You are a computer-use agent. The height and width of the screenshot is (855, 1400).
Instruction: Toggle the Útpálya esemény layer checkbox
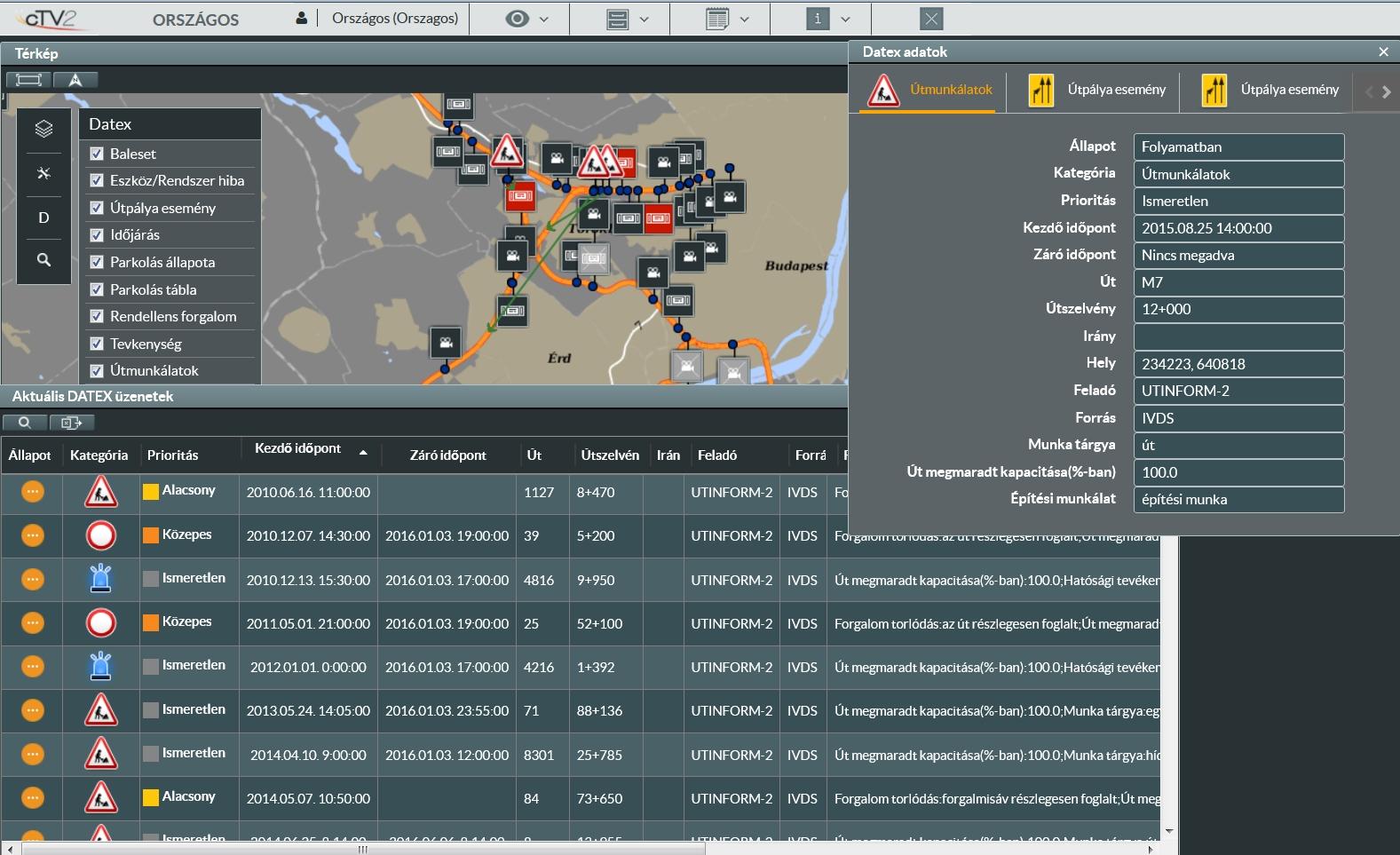coord(97,208)
